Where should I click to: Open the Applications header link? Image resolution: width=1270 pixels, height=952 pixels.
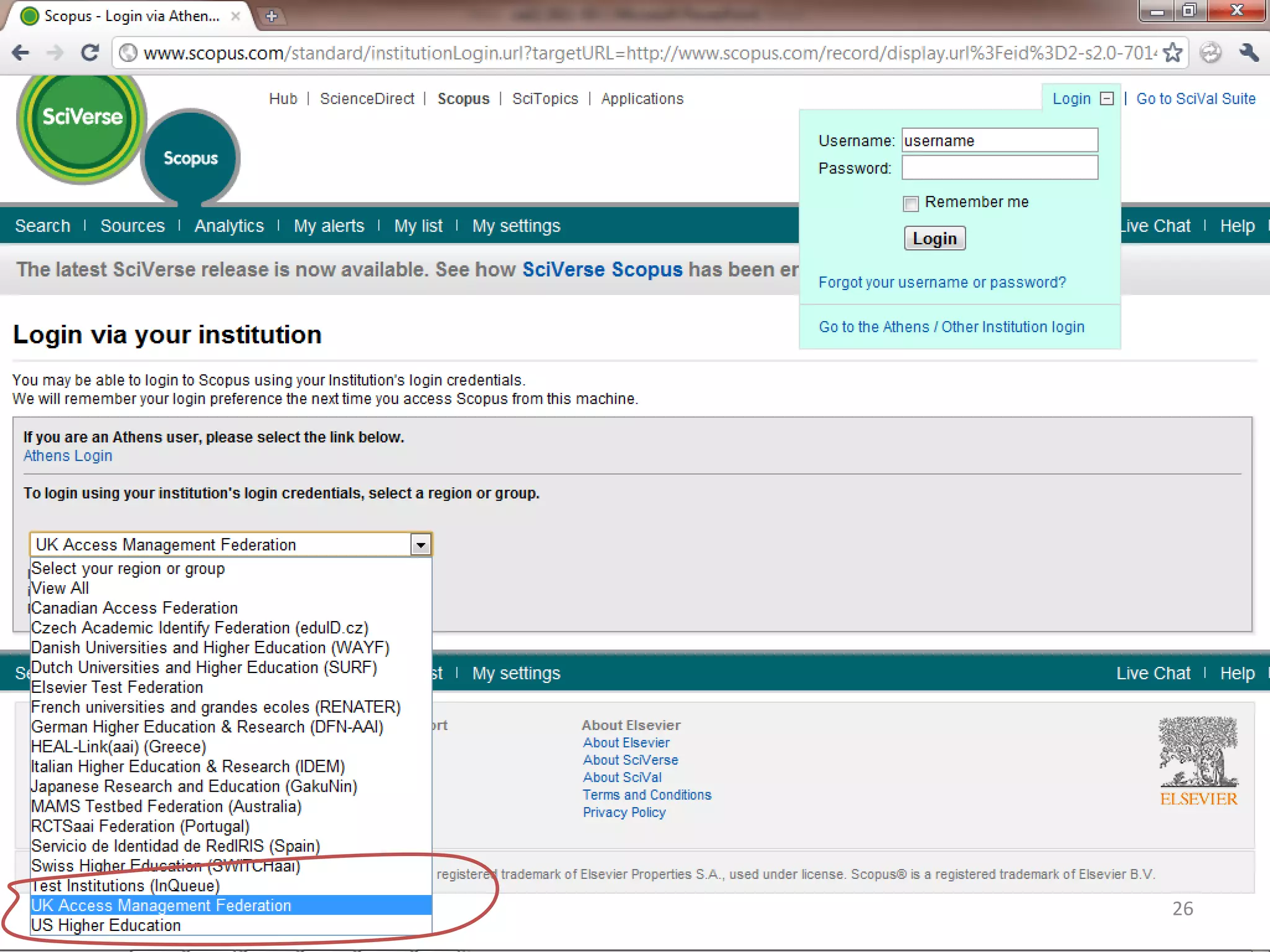click(642, 99)
